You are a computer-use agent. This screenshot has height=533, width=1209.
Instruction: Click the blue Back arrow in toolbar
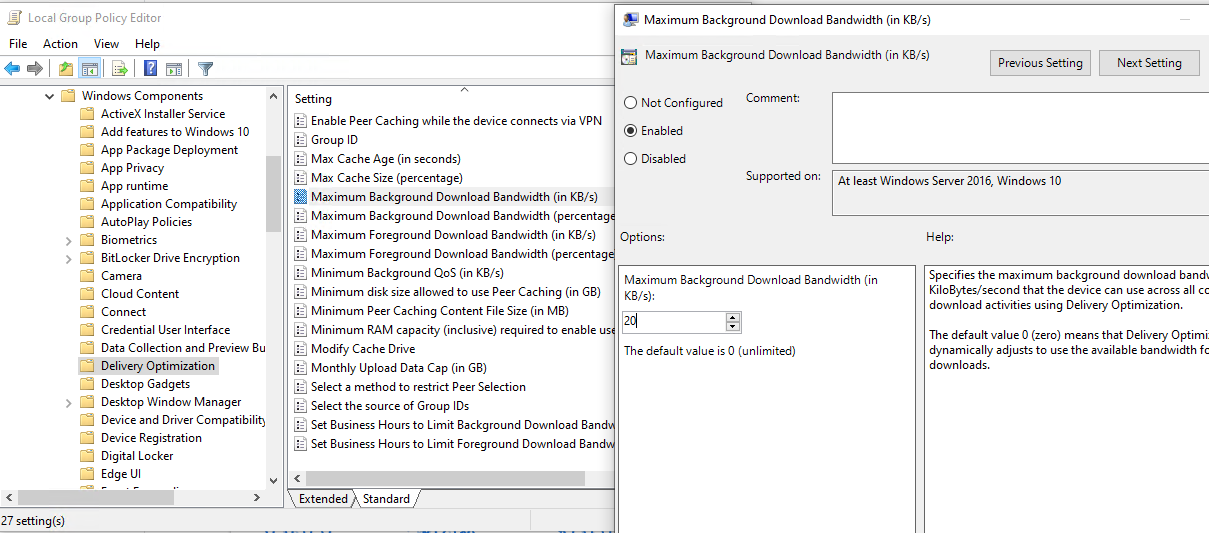pos(12,69)
